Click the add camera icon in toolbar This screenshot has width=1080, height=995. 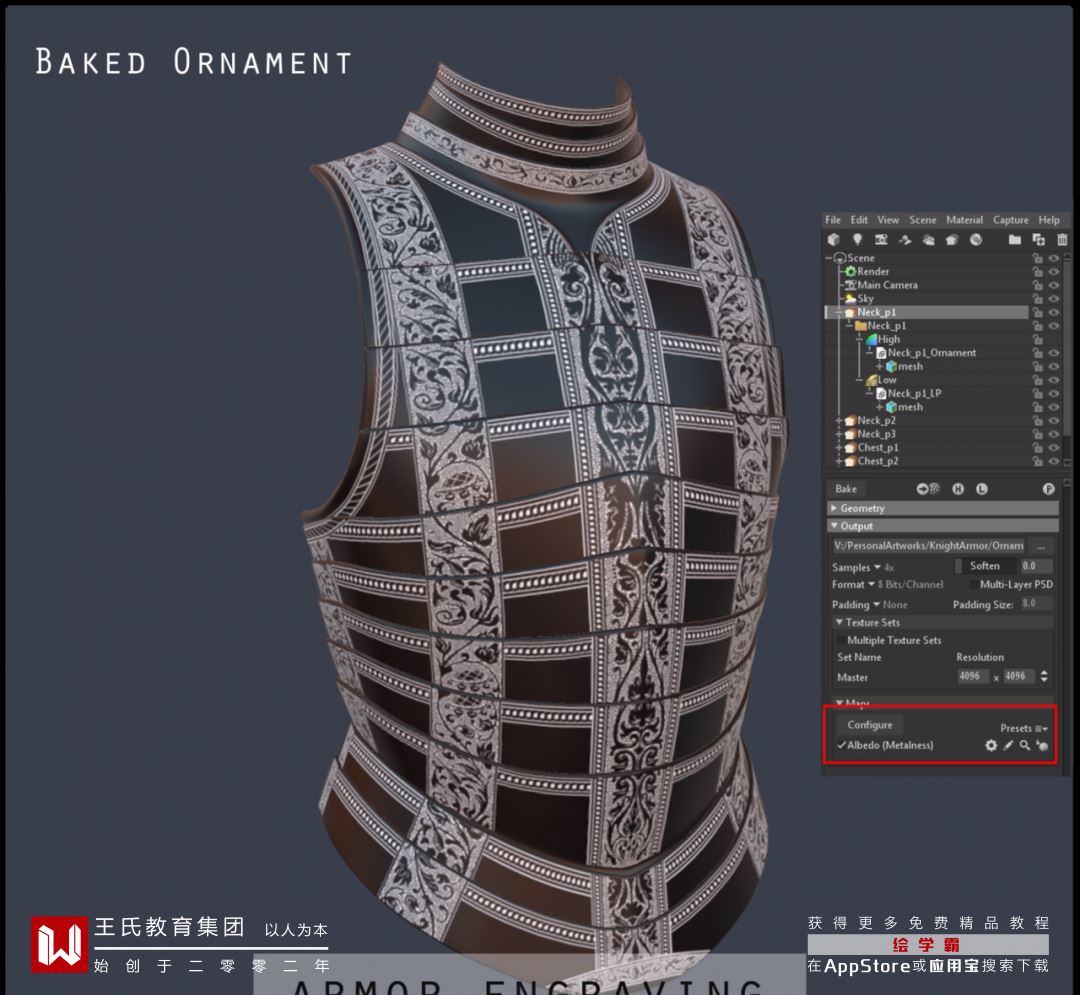pyautogui.click(x=881, y=240)
